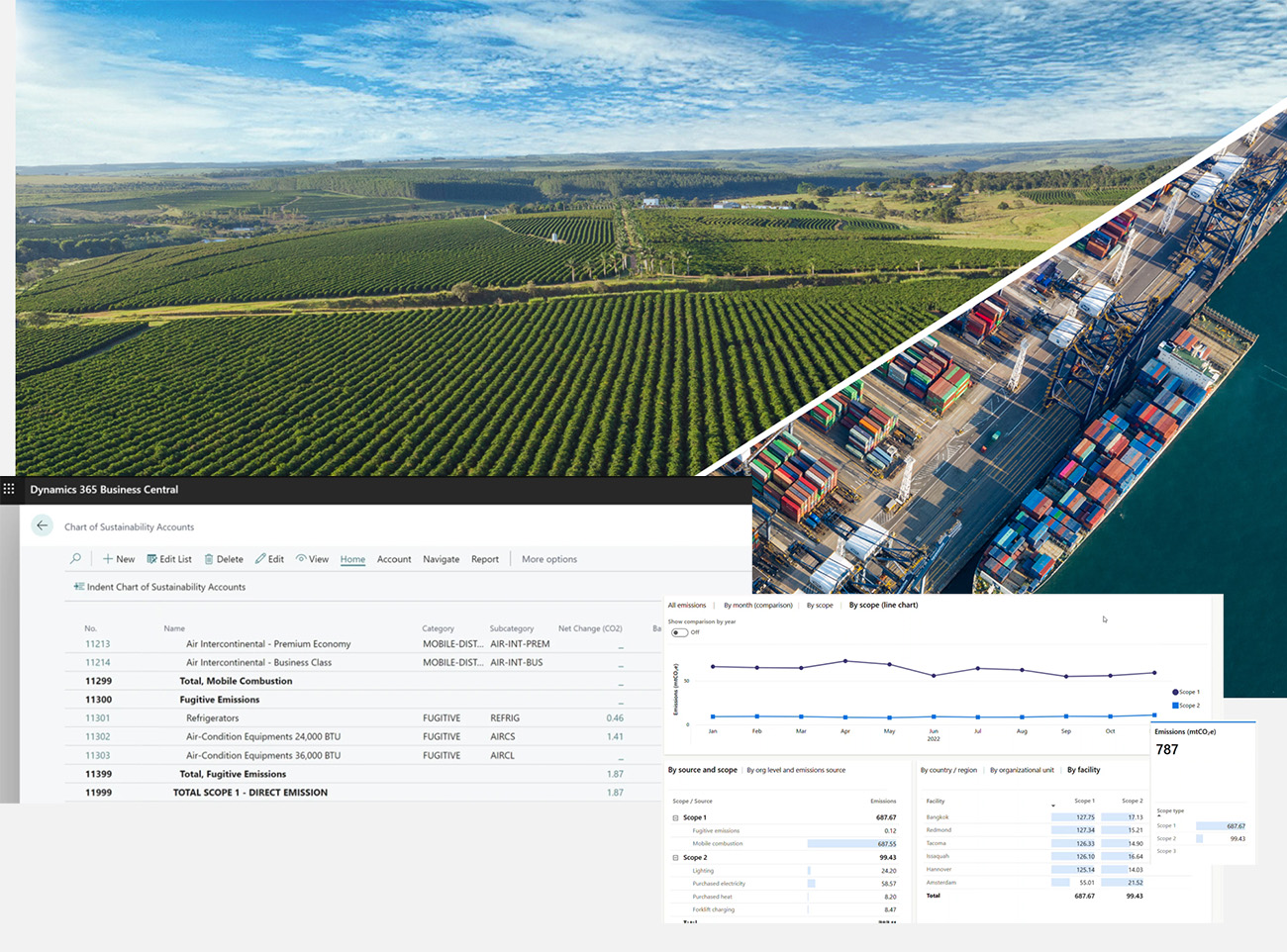Open account number 11213
1287x952 pixels.
tap(97, 644)
